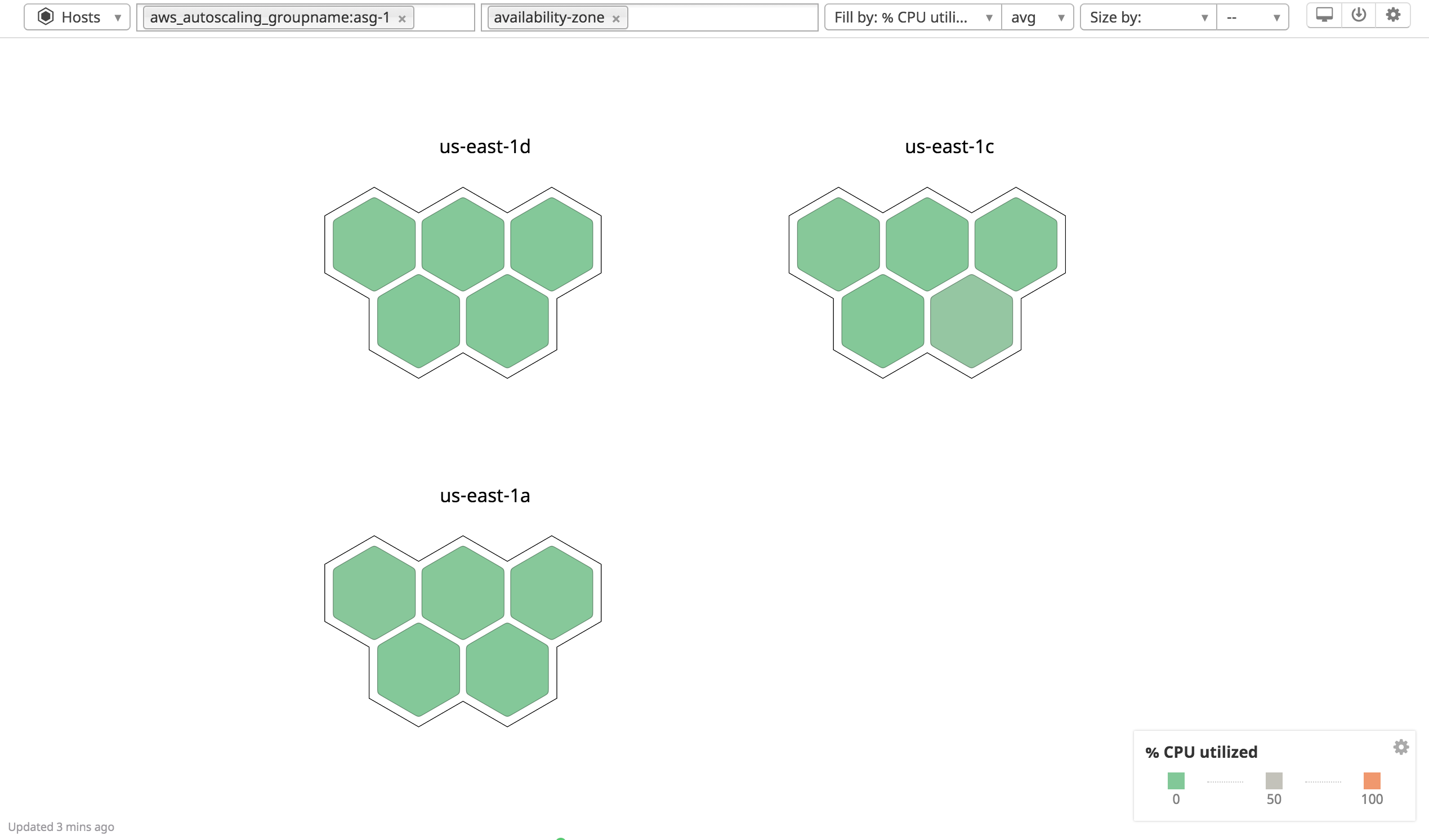Click the orange 100 swatch in the legend
The height and width of the screenshot is (840, 1429).
1373,780
